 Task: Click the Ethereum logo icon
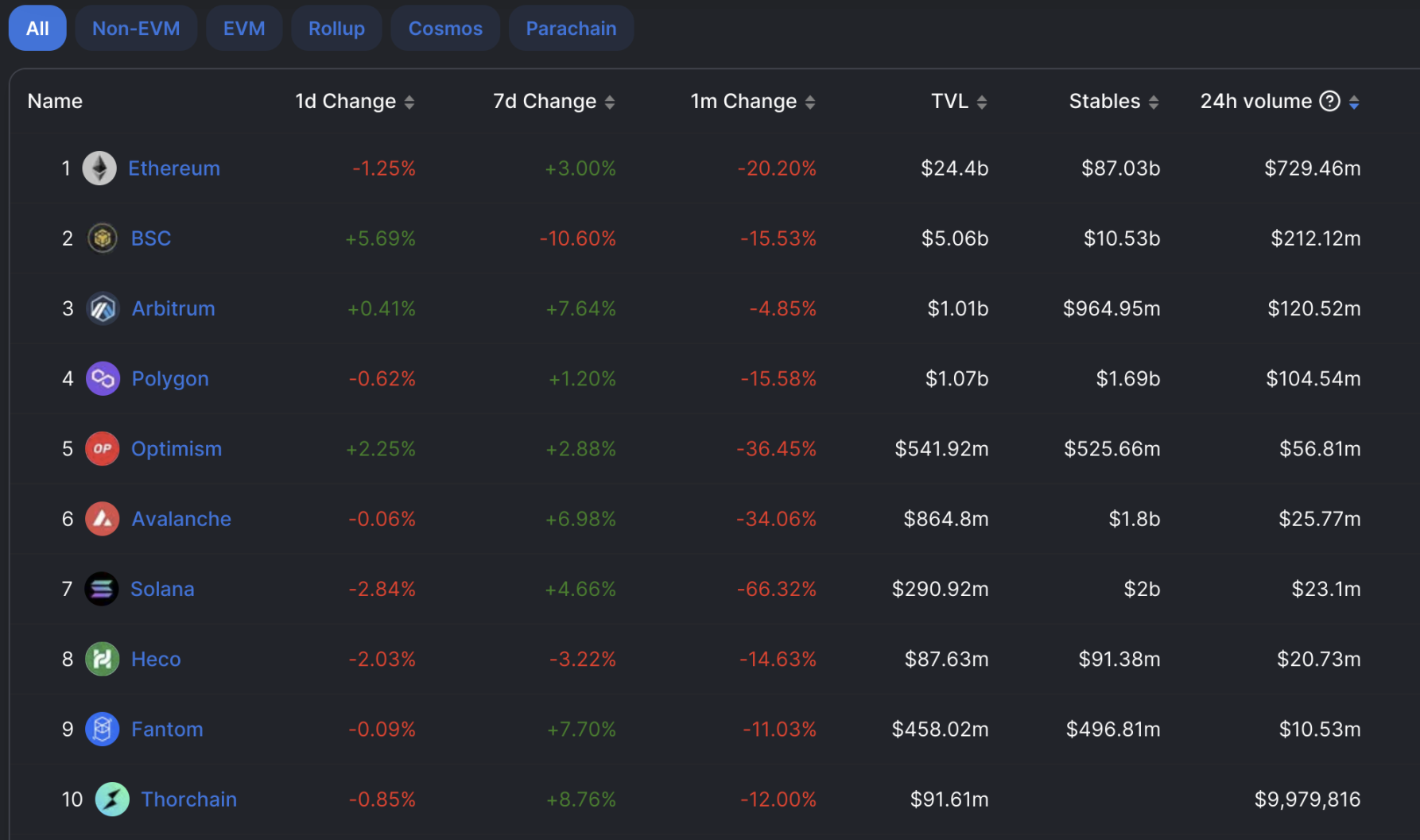(x=99, y=168)
